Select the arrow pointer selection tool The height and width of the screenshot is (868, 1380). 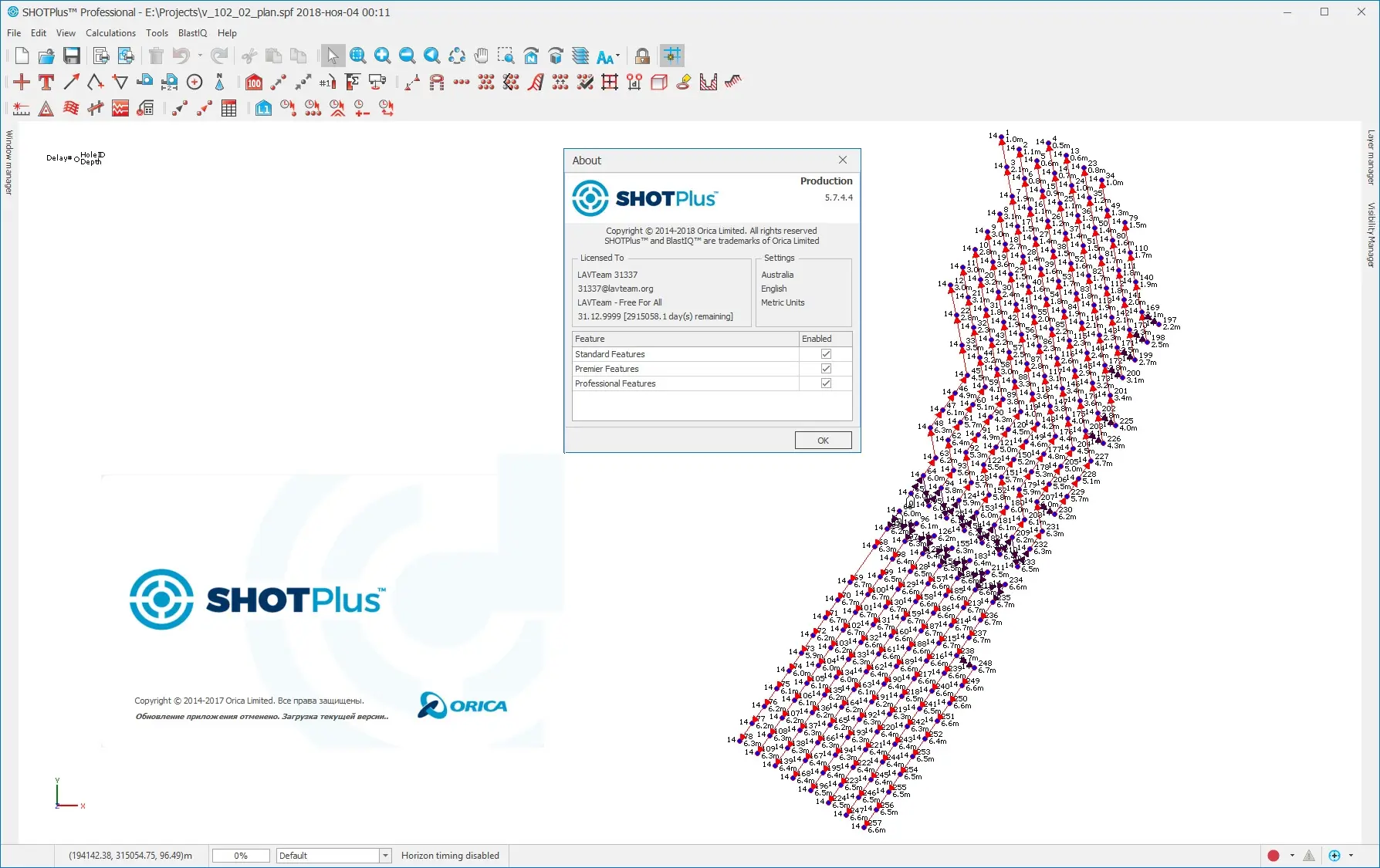(333, 56)
